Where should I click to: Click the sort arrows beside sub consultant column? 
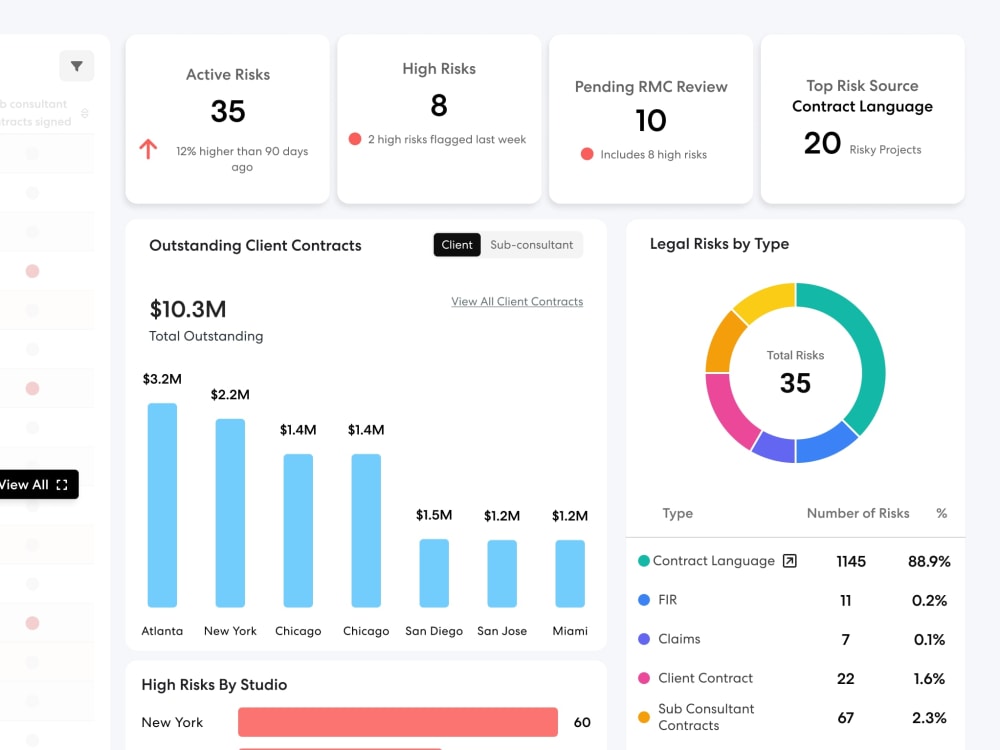[85, 113]
